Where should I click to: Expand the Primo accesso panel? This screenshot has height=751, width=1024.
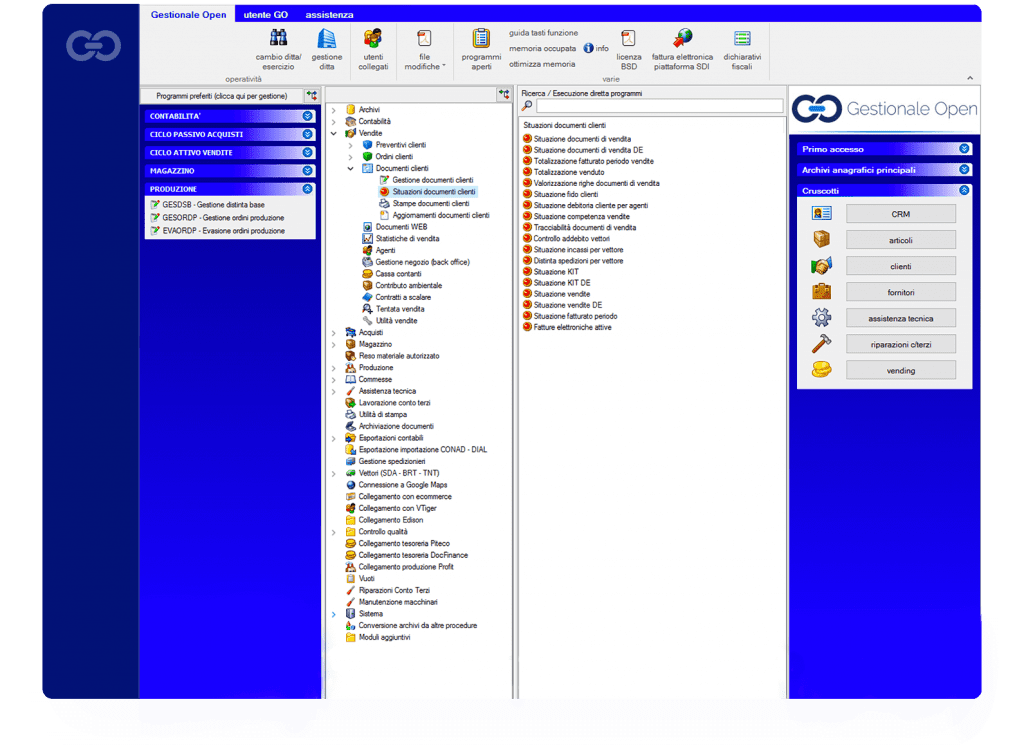964,149
